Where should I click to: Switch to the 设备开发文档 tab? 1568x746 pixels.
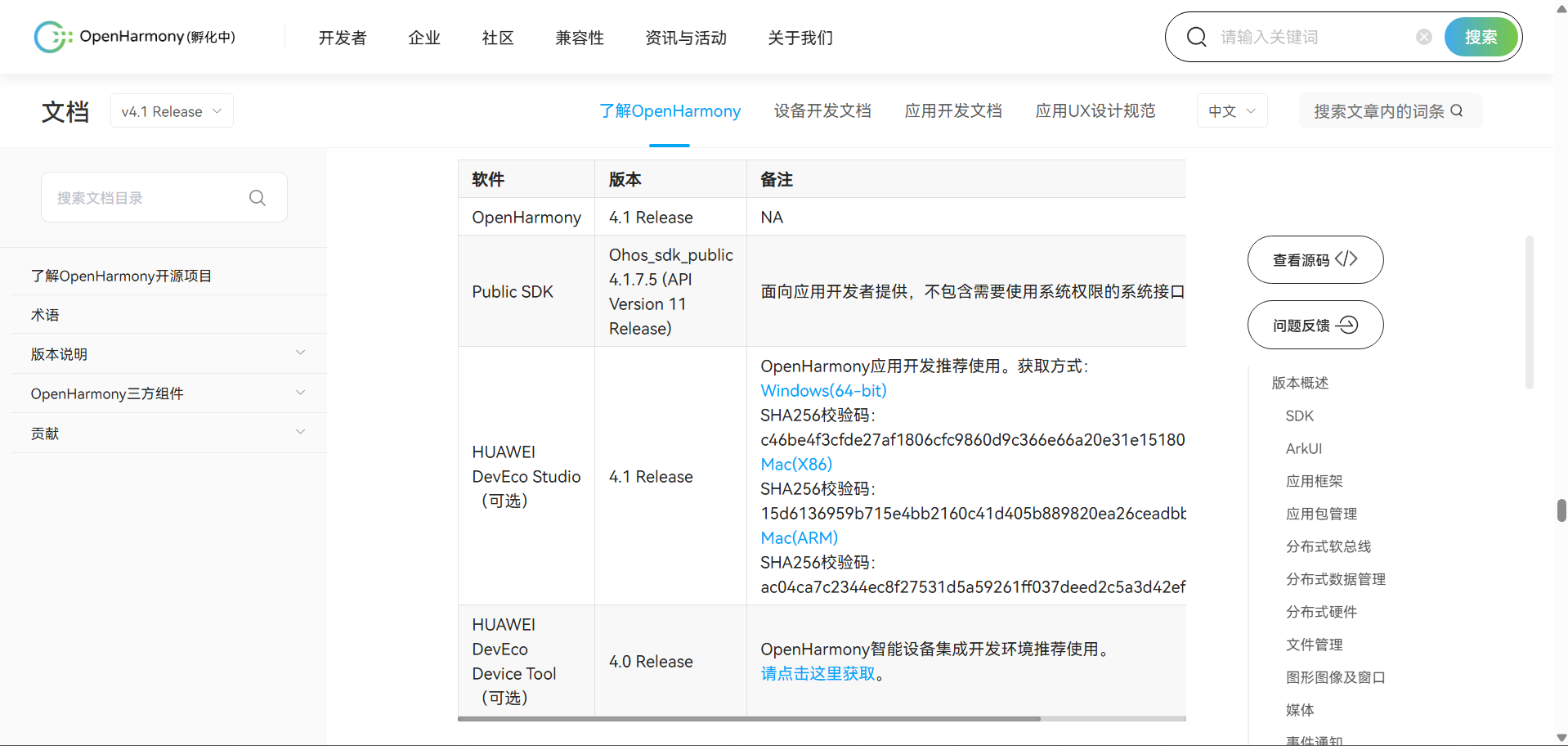(822, 110)
